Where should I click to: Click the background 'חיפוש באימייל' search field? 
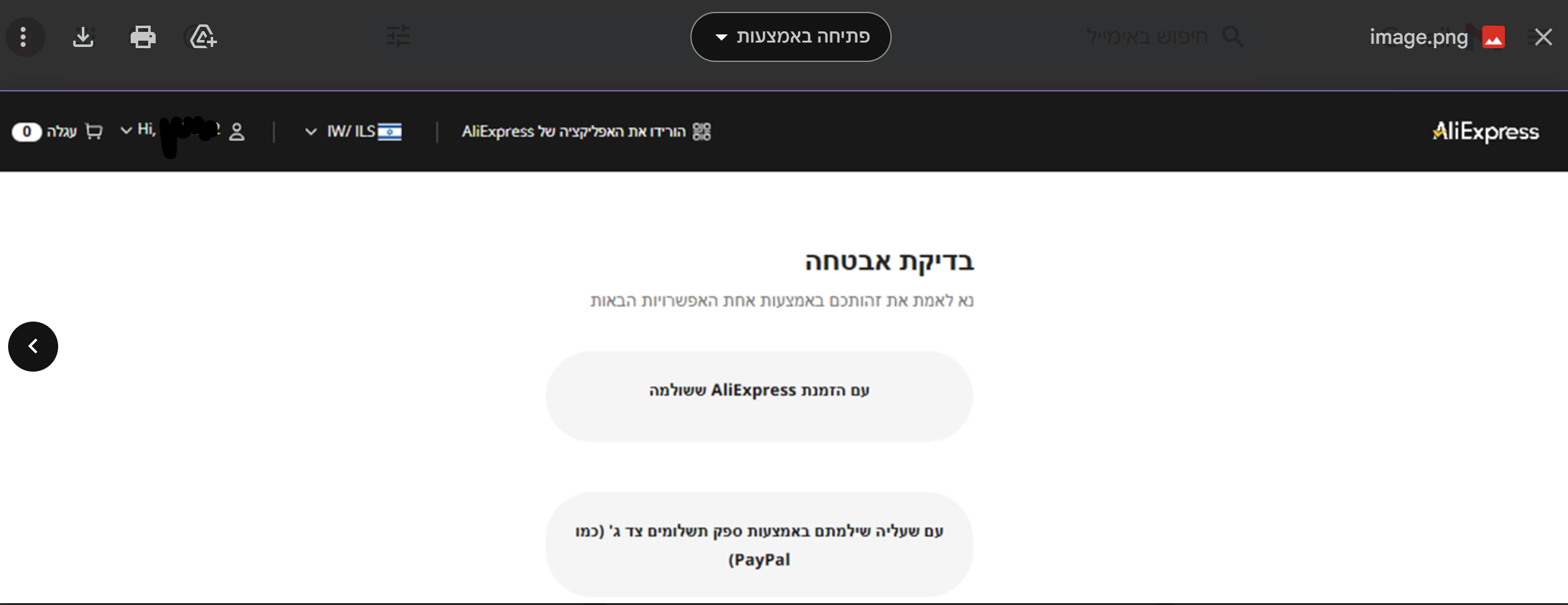click(x=1147, y=36)
